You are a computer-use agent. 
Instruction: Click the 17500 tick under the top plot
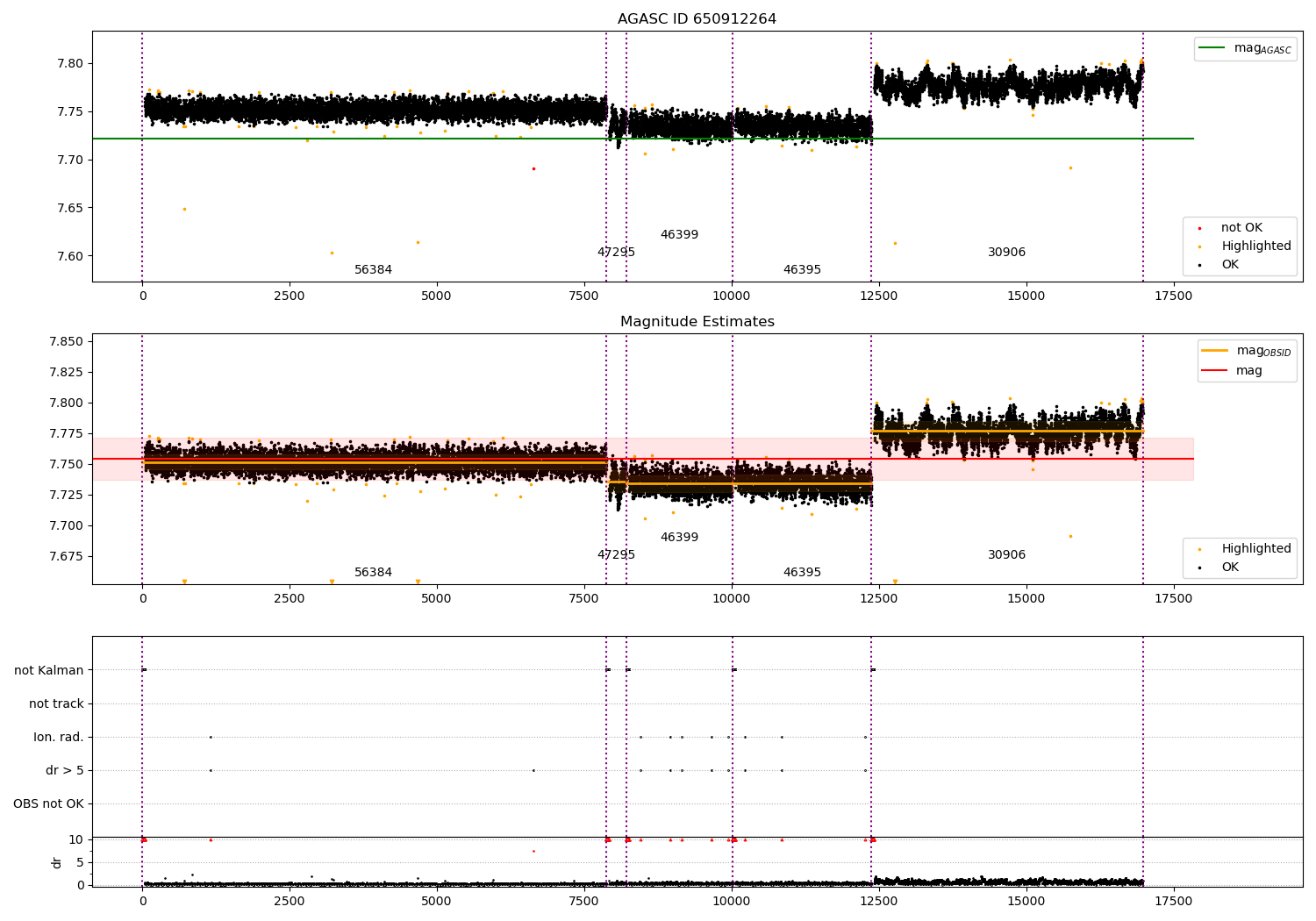(1173, 296)
